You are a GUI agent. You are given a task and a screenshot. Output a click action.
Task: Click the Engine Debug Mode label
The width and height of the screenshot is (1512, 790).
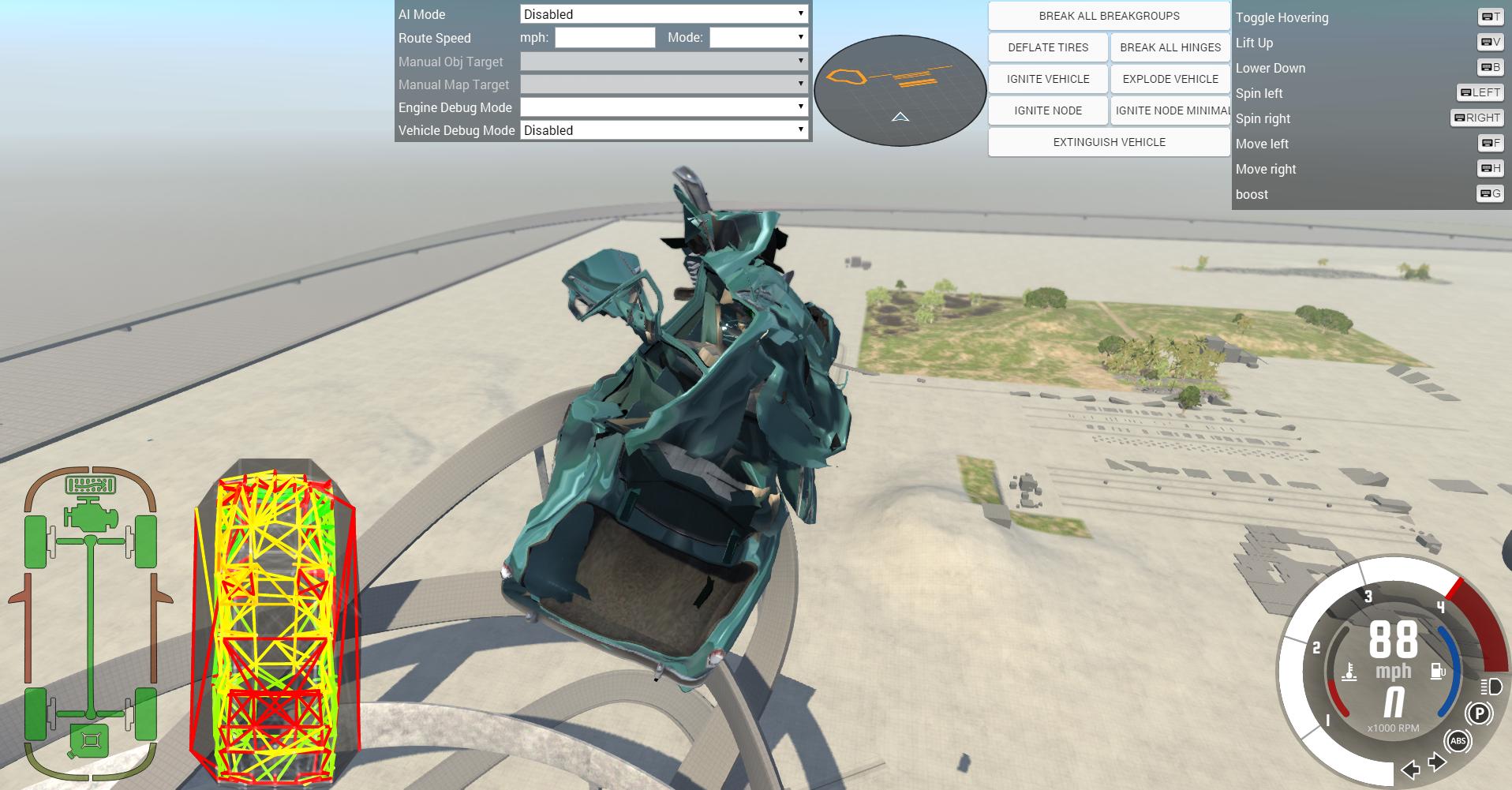(455, 107)
